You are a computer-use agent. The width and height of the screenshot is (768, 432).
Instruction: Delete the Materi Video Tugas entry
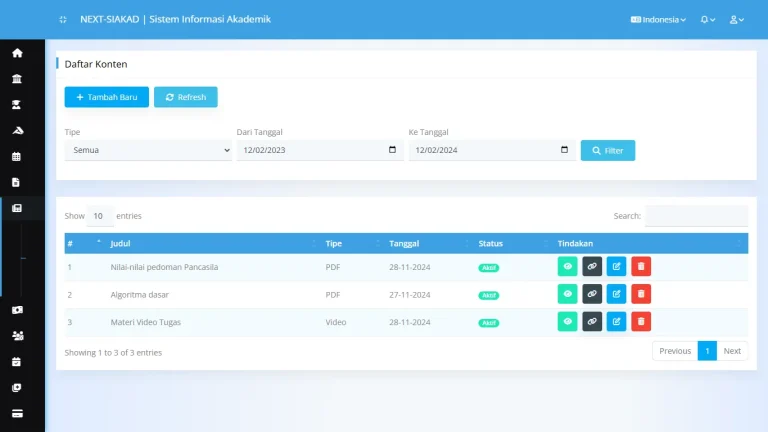641,321
